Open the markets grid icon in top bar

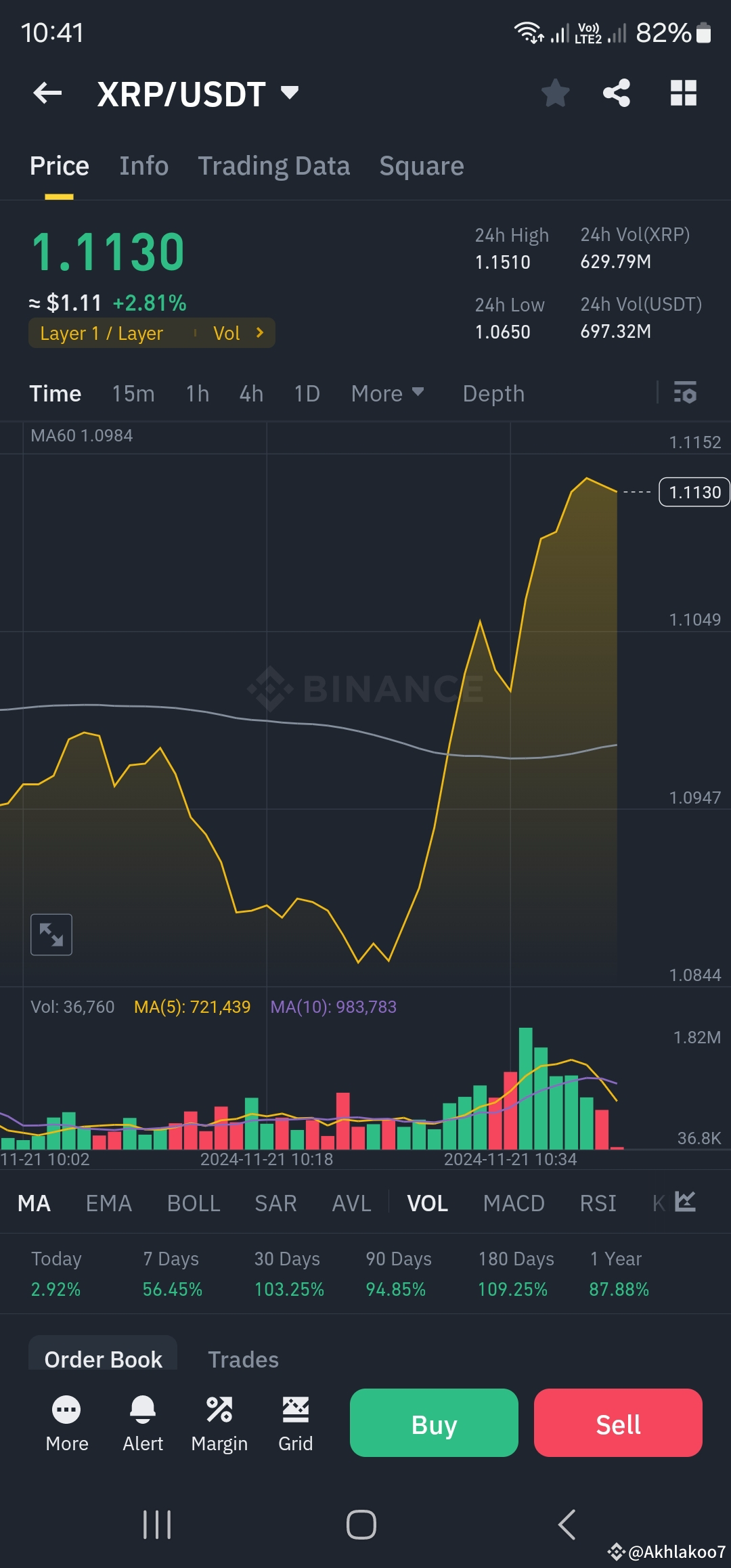tap(684, 93)
